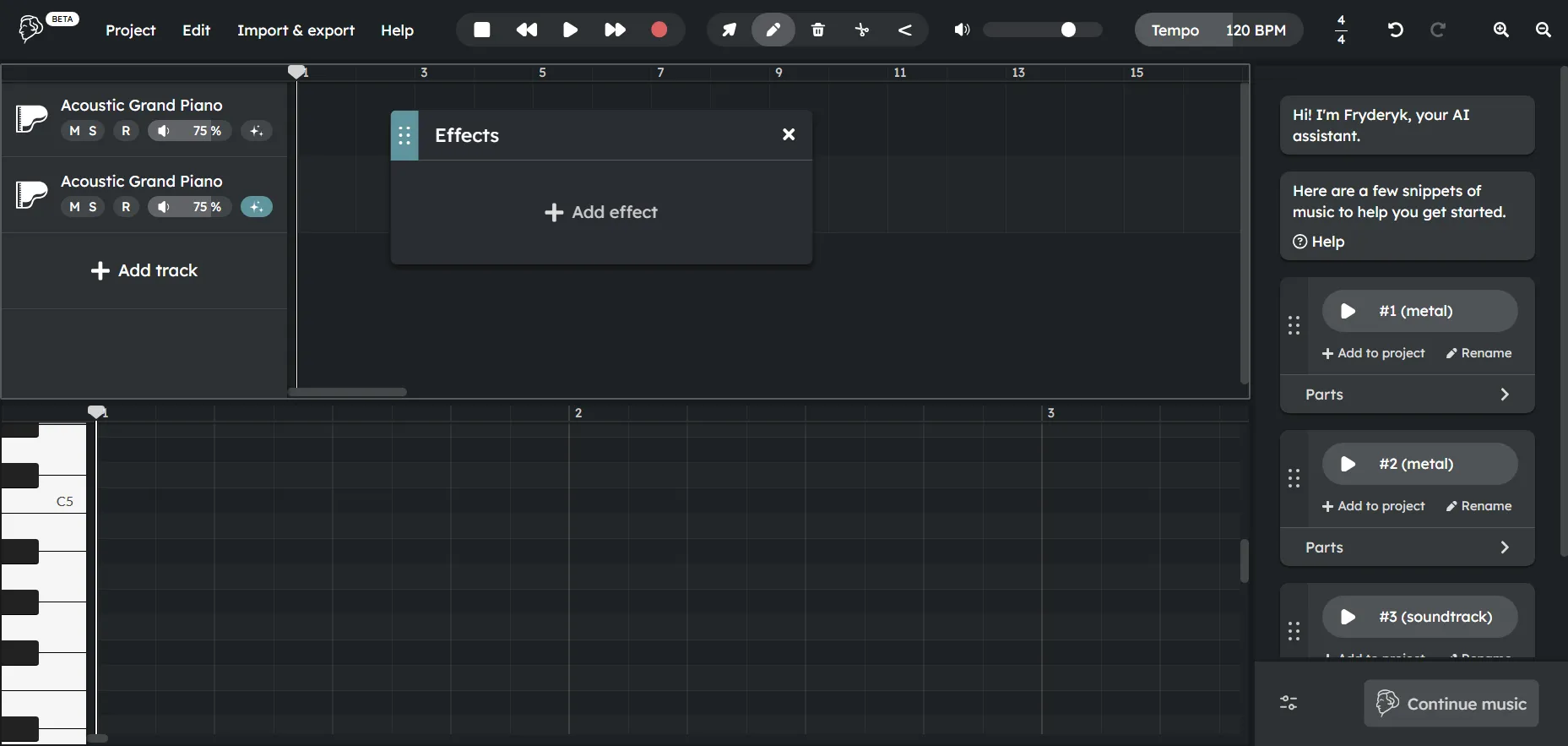This screenshot has width=1568, height=746.
Task: Click the stop playback button
Action: (x=482, y=30)
